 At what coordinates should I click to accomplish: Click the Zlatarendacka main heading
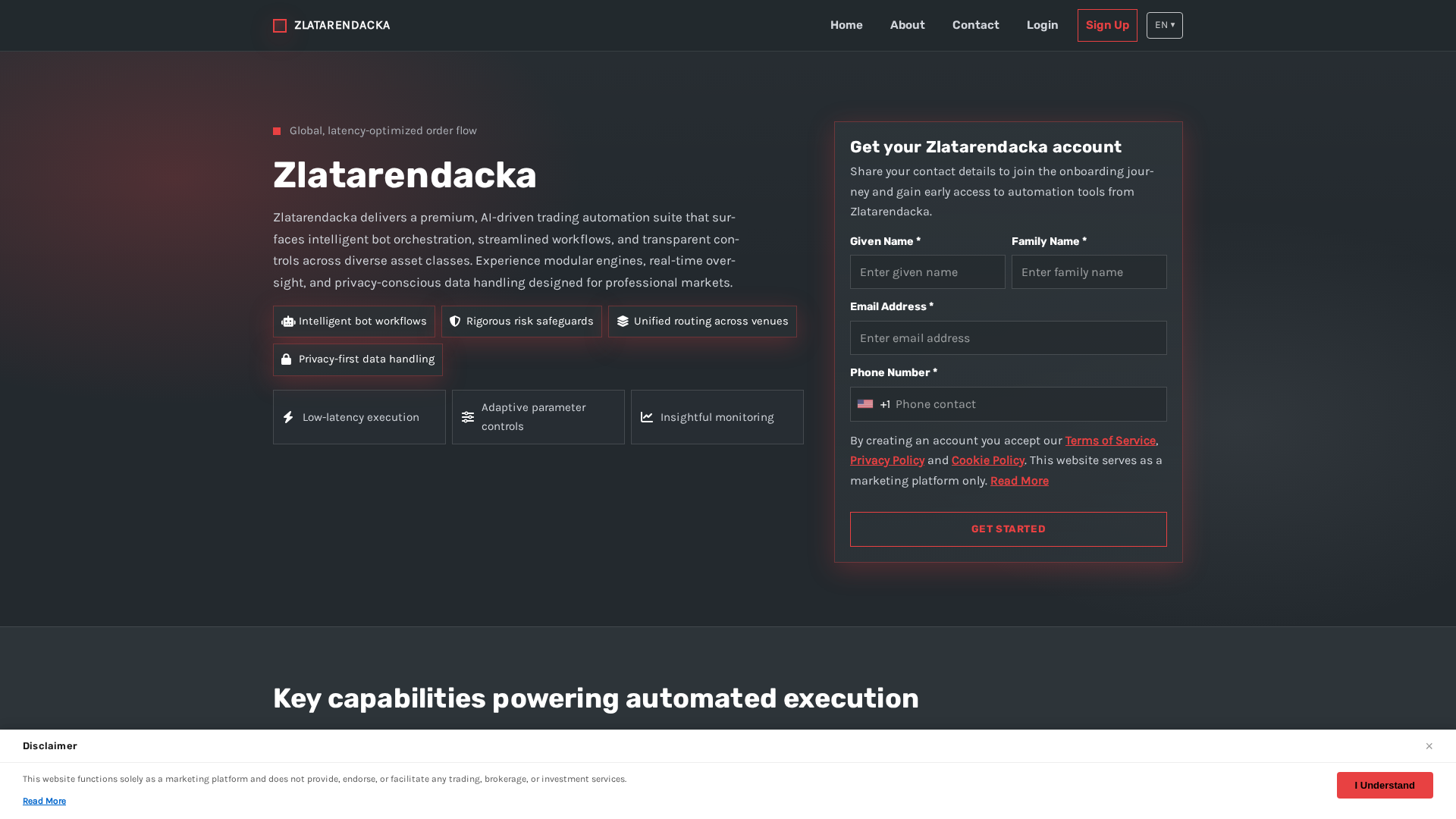click(405, 175)
